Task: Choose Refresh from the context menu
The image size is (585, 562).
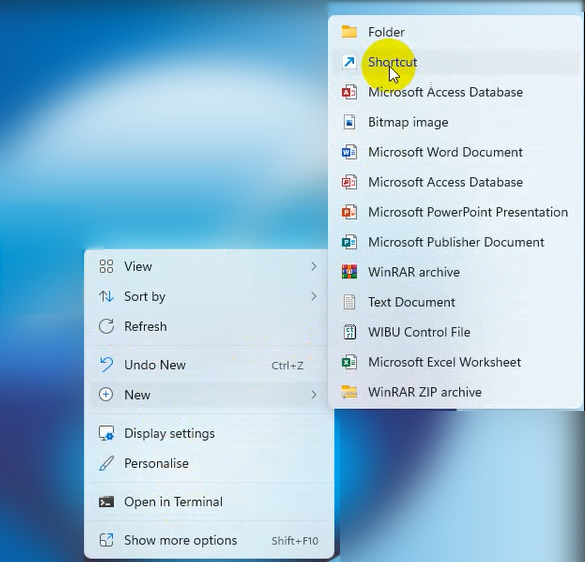Action: (x=209, y=326)
